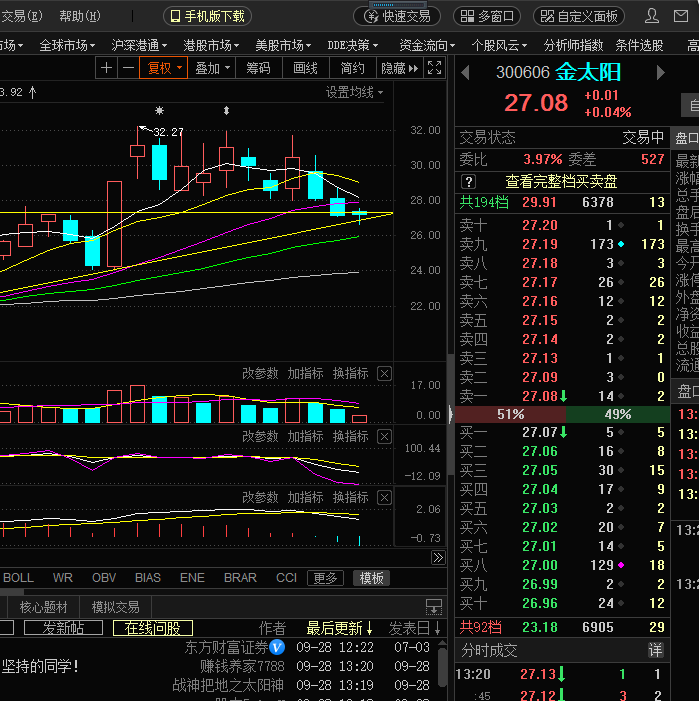699x701 pixels.
Task: Open the 叠加 dropdown
Action: click(212, 68)
